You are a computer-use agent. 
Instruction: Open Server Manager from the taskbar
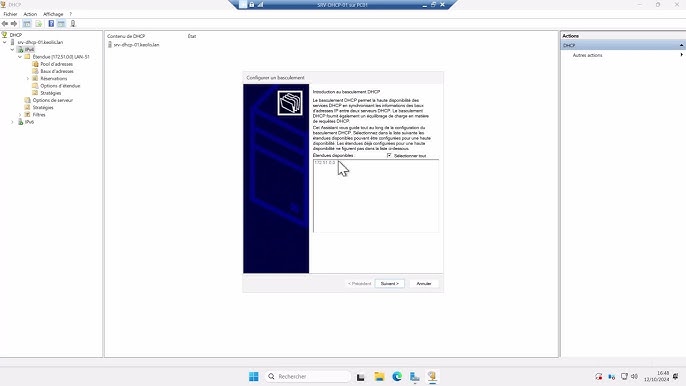[415, 376]
